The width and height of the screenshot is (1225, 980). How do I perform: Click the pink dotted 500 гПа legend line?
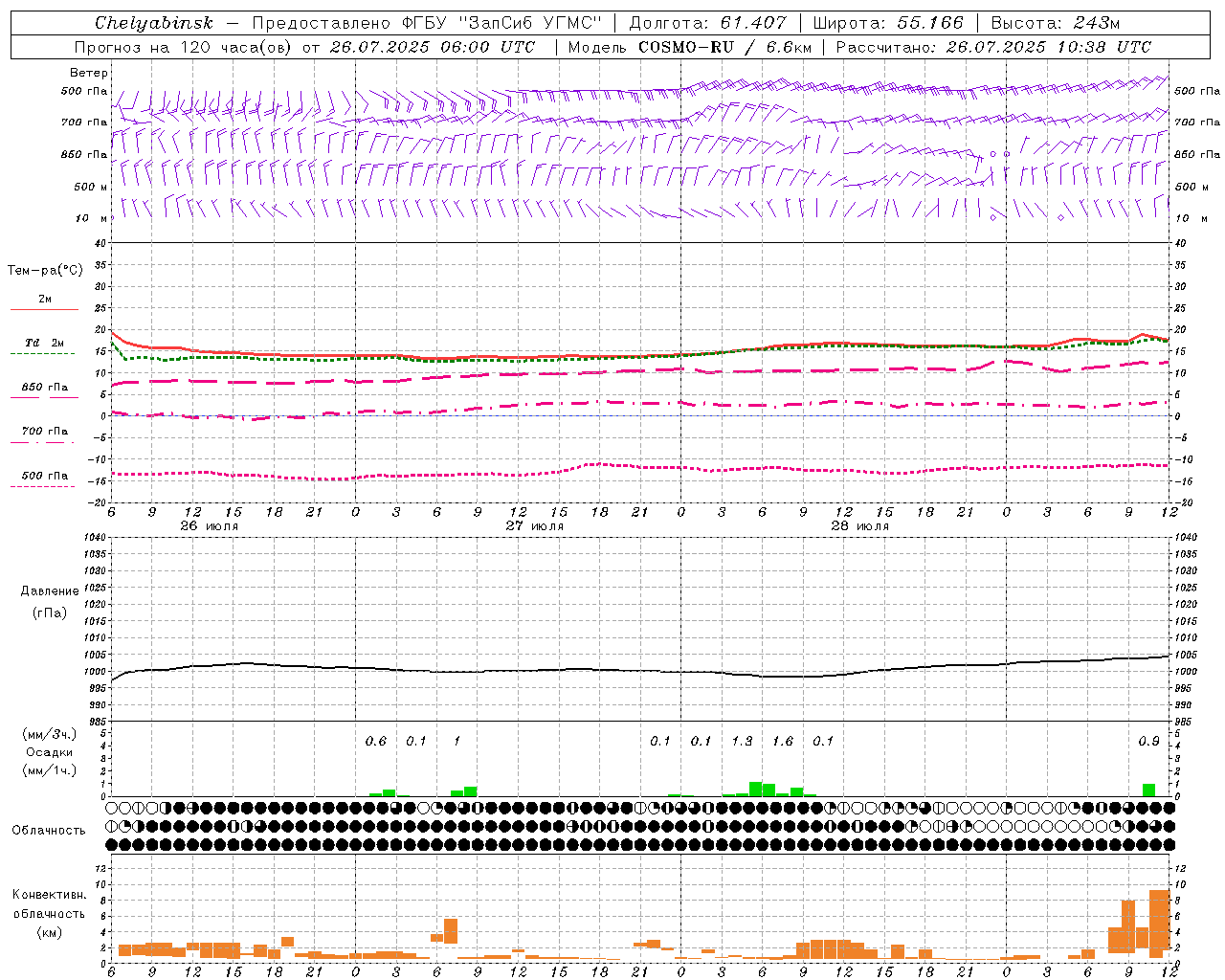(43, 486)
